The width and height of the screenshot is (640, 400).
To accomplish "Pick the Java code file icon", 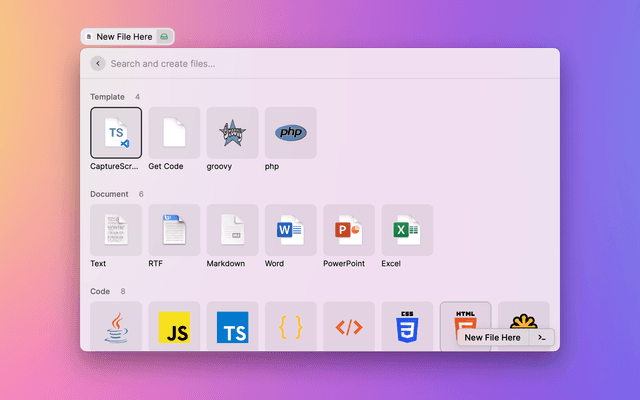I will [x=116, y=326].
